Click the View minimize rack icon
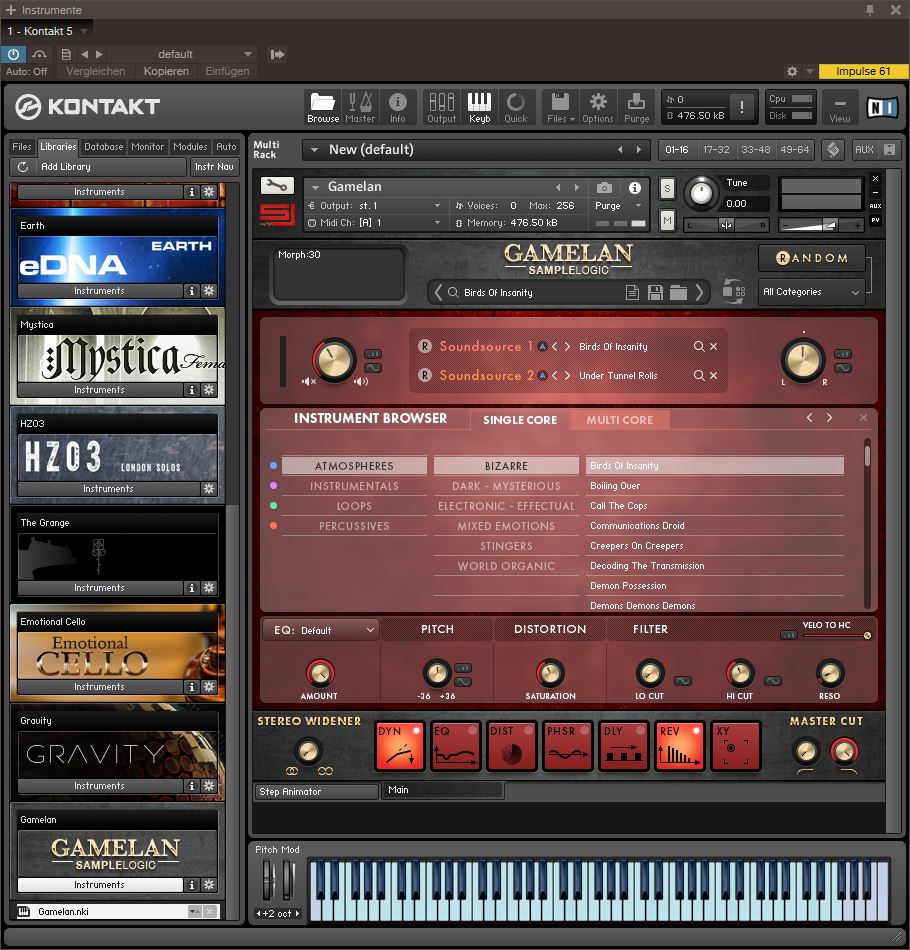Screen dimensions: 910x950 pyautogui.click(x=840, y=108)
